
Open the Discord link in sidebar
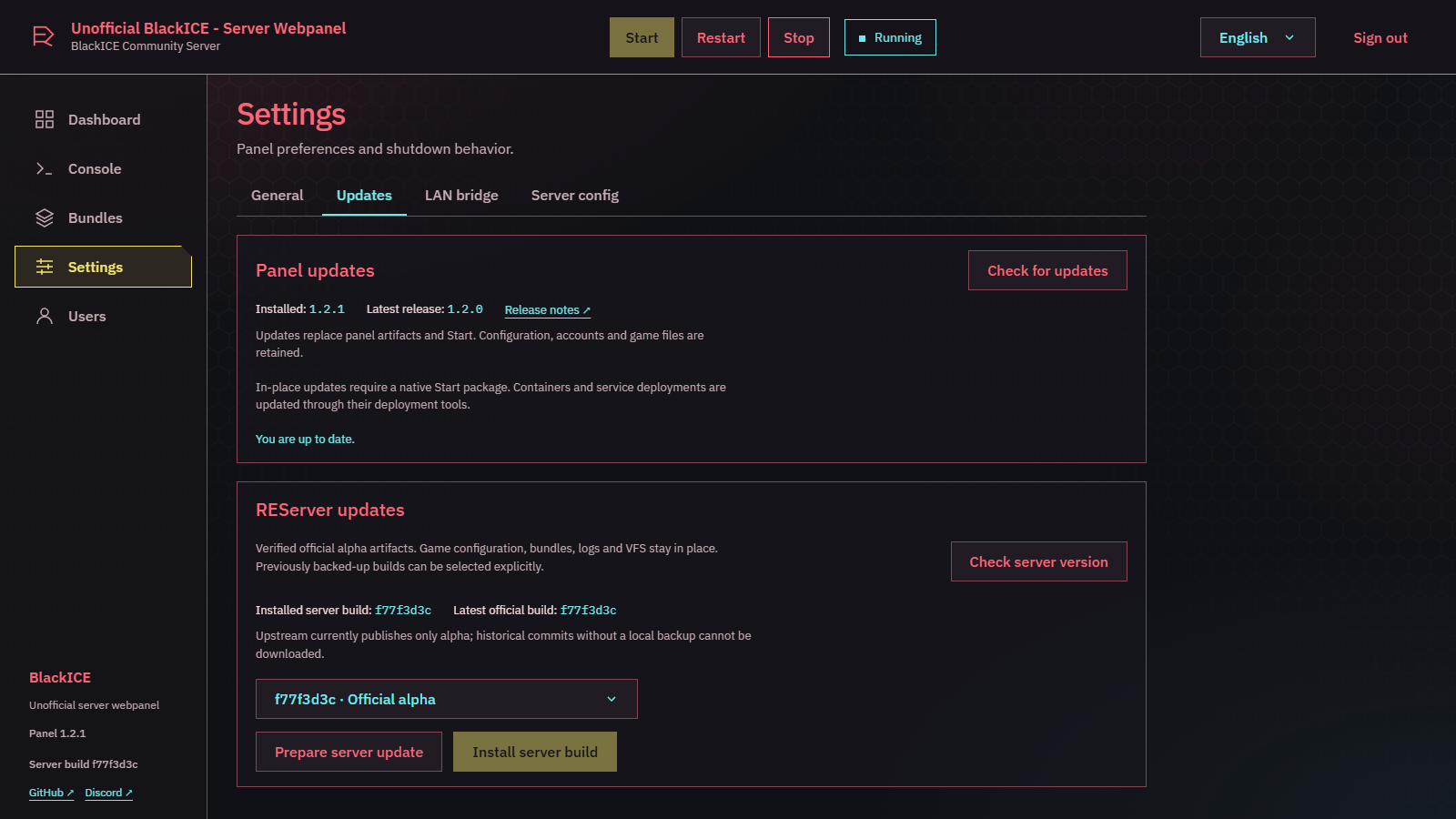point(108,793)
